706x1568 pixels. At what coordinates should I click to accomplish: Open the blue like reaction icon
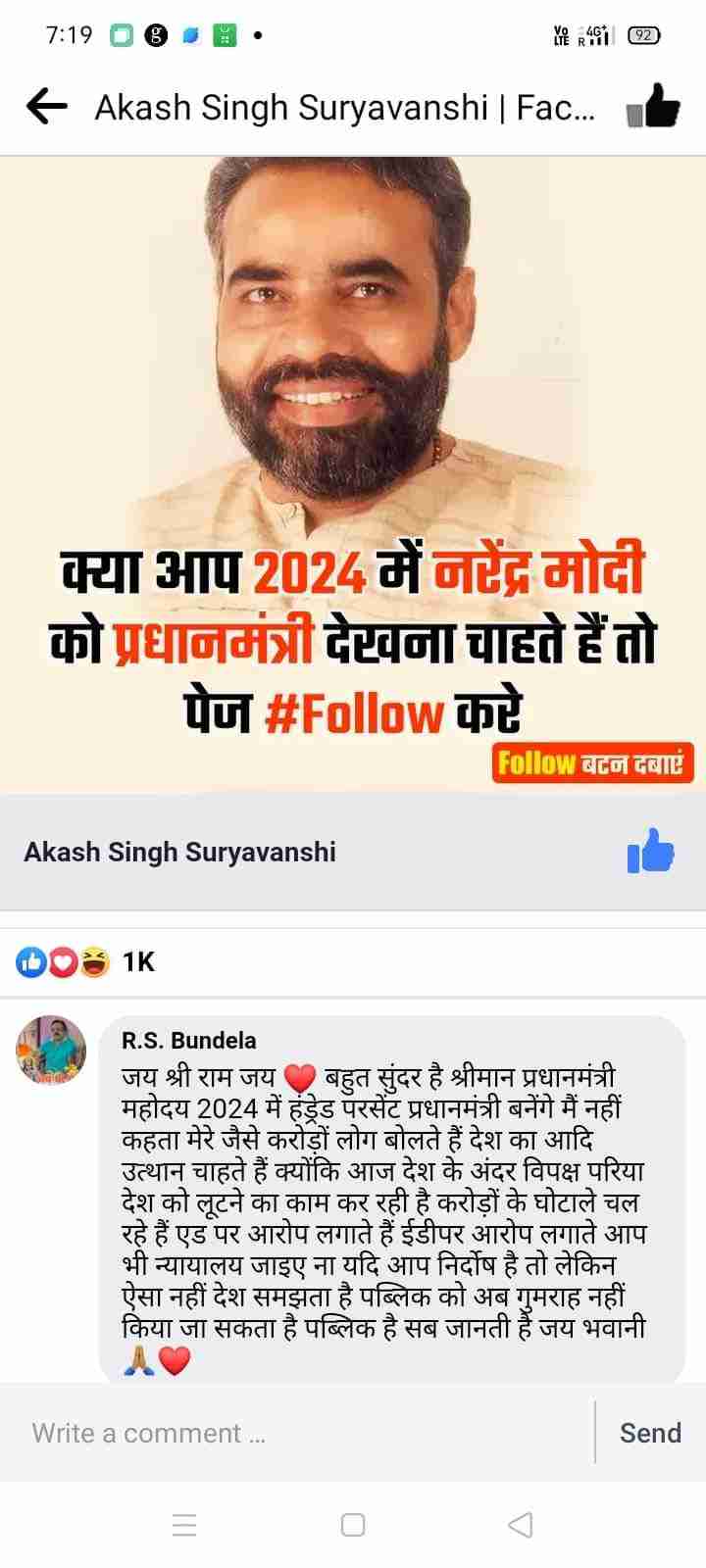click(x=31, y=963)
